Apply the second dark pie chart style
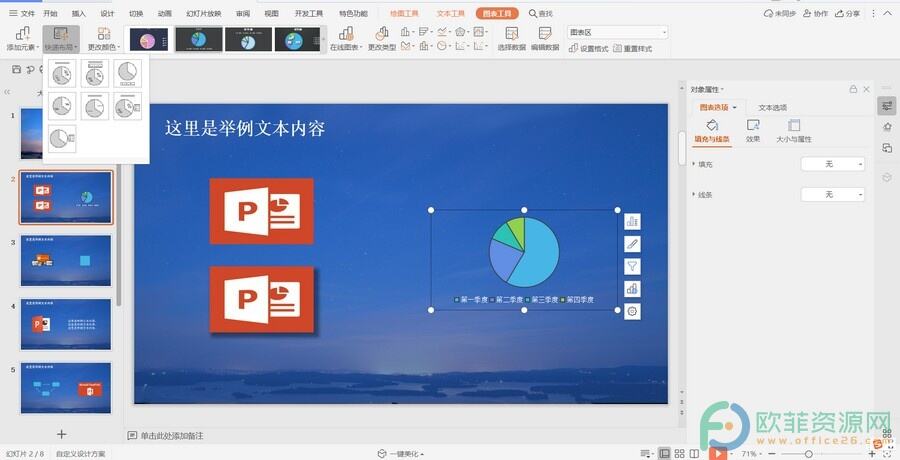The image size is (900, 460). 199,40
